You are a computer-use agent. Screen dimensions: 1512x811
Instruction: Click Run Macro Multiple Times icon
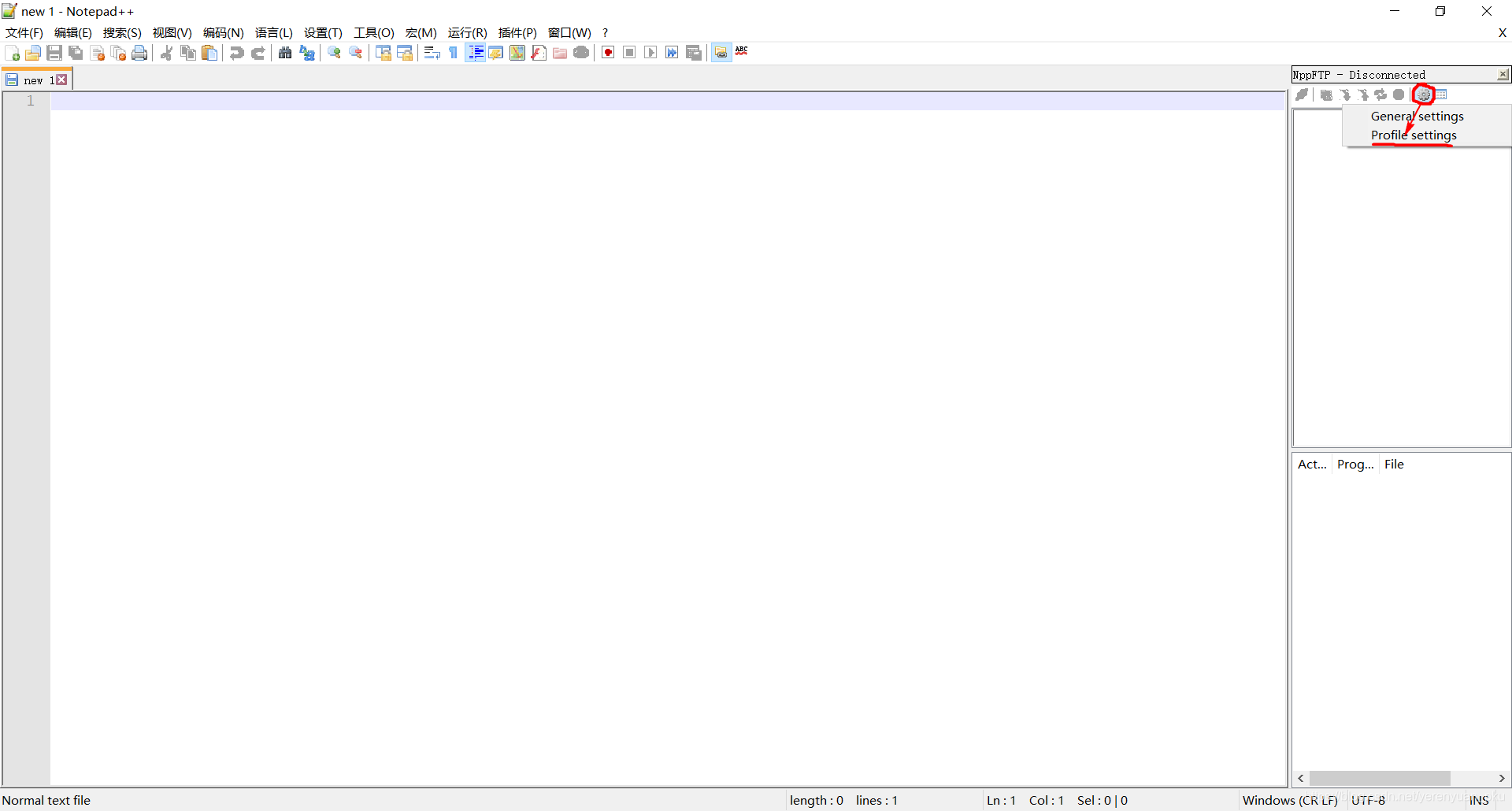pyautogui.click(x=672, y=53)
